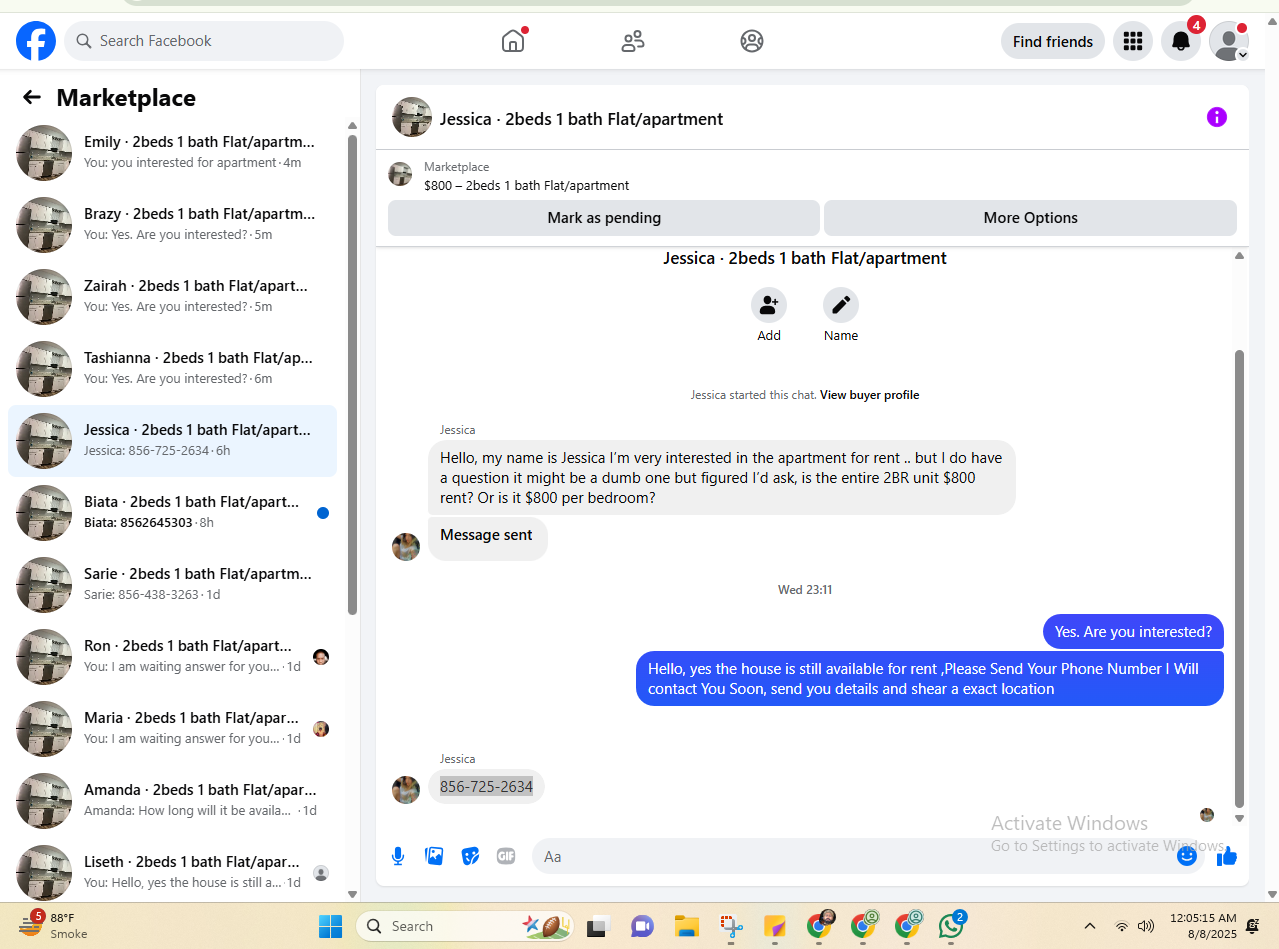Image resolution: width=1279 pixels, height=949 pixels.
Task: Click the chat pane vertical scrollbar
Action: pyautogui.click(x=1240, y=578)
